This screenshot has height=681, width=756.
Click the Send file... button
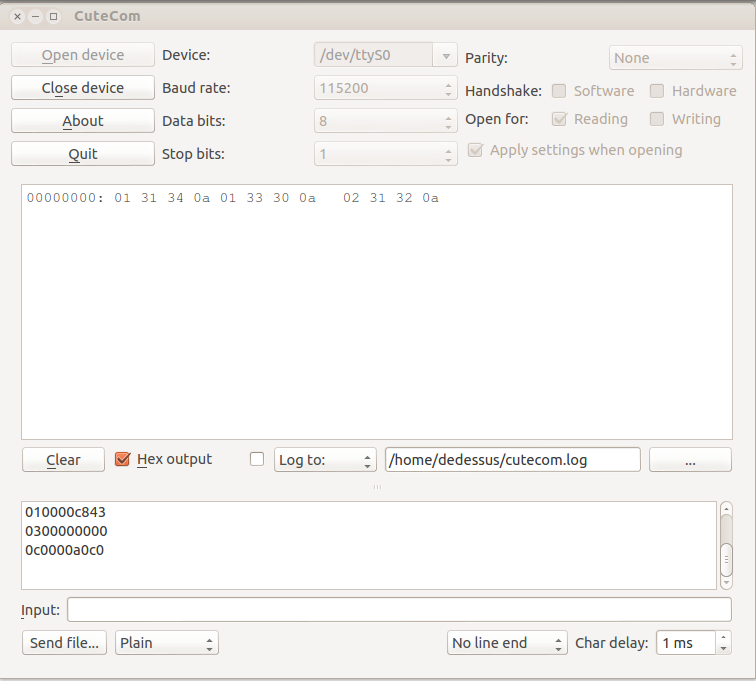(x=64, y=642)
